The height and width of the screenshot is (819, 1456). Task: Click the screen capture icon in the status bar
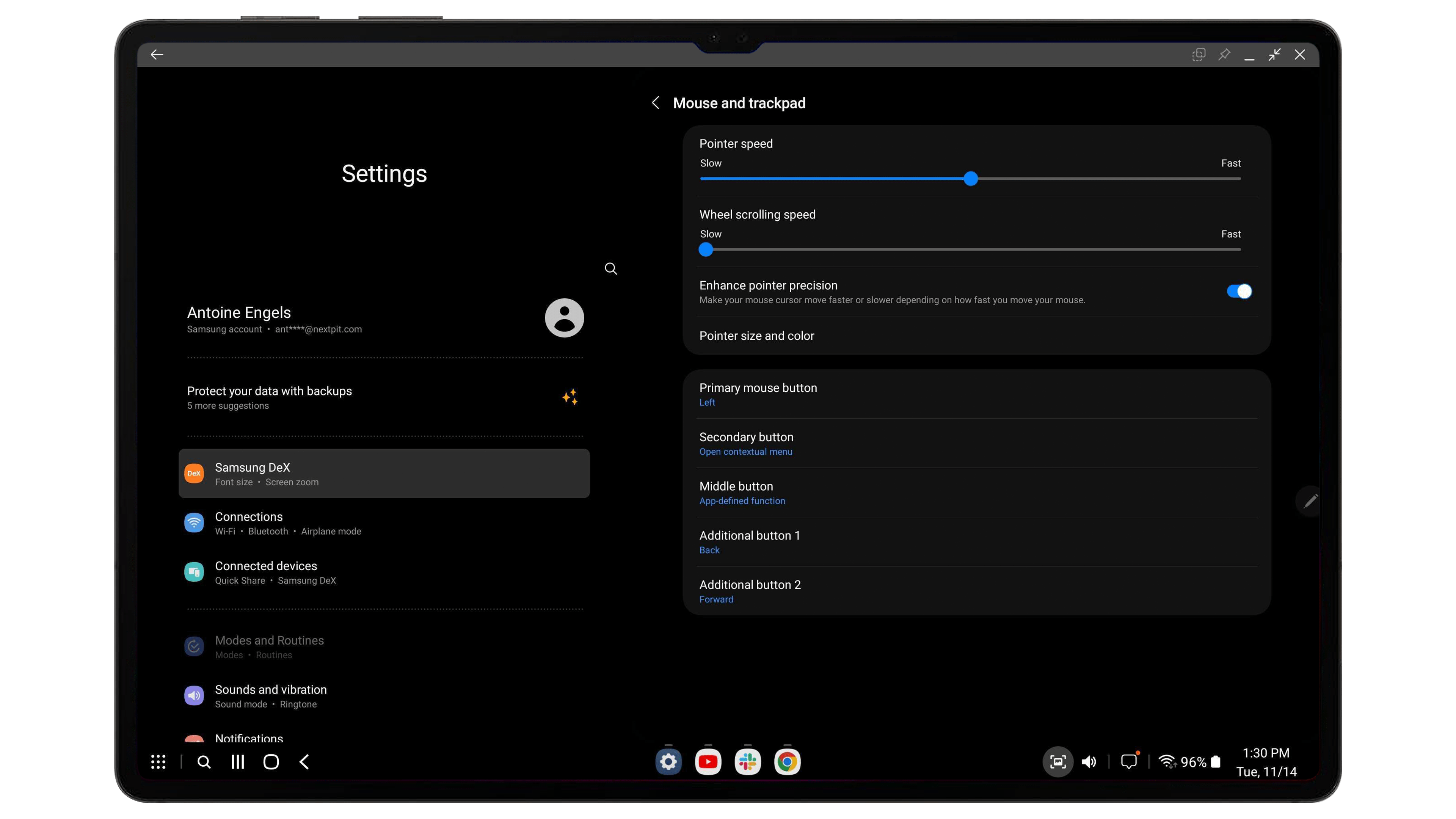[x=1057, y=761]
